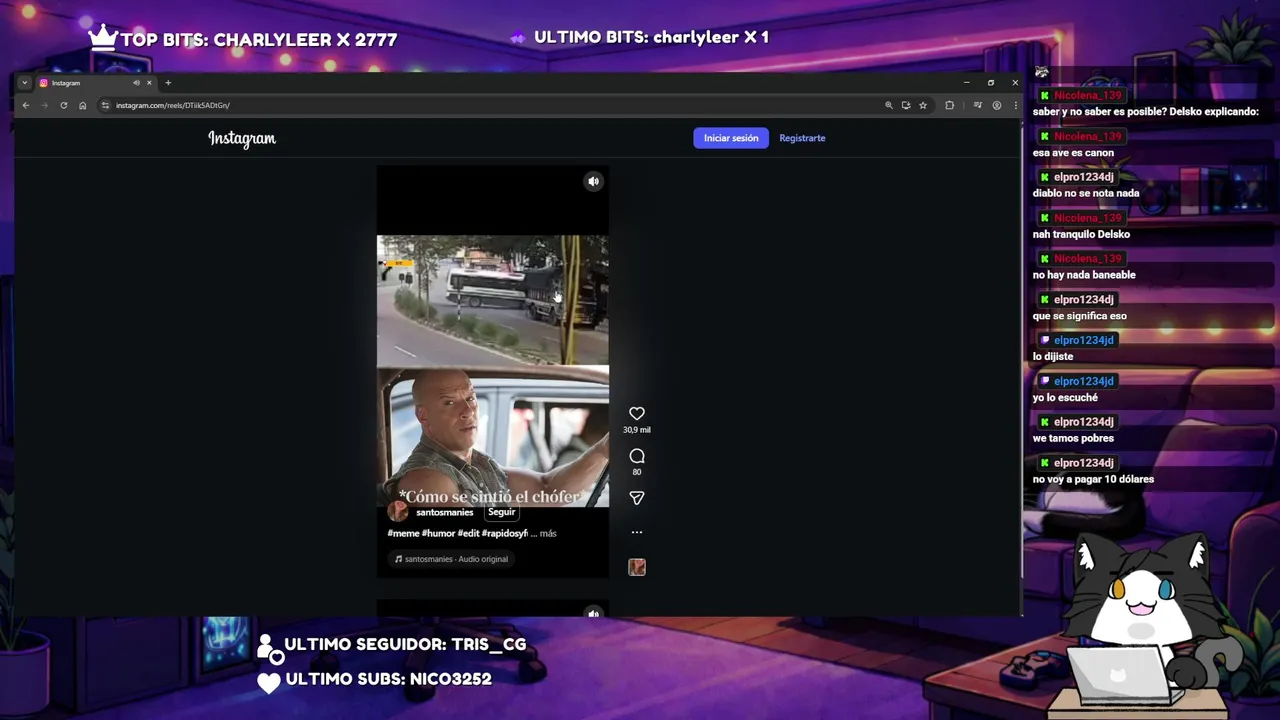Close the Instagram browser tab

tap(149, 83)
